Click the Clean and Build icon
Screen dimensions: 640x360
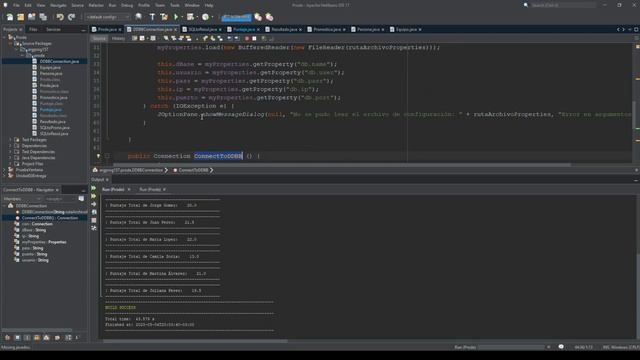[164, 17]
